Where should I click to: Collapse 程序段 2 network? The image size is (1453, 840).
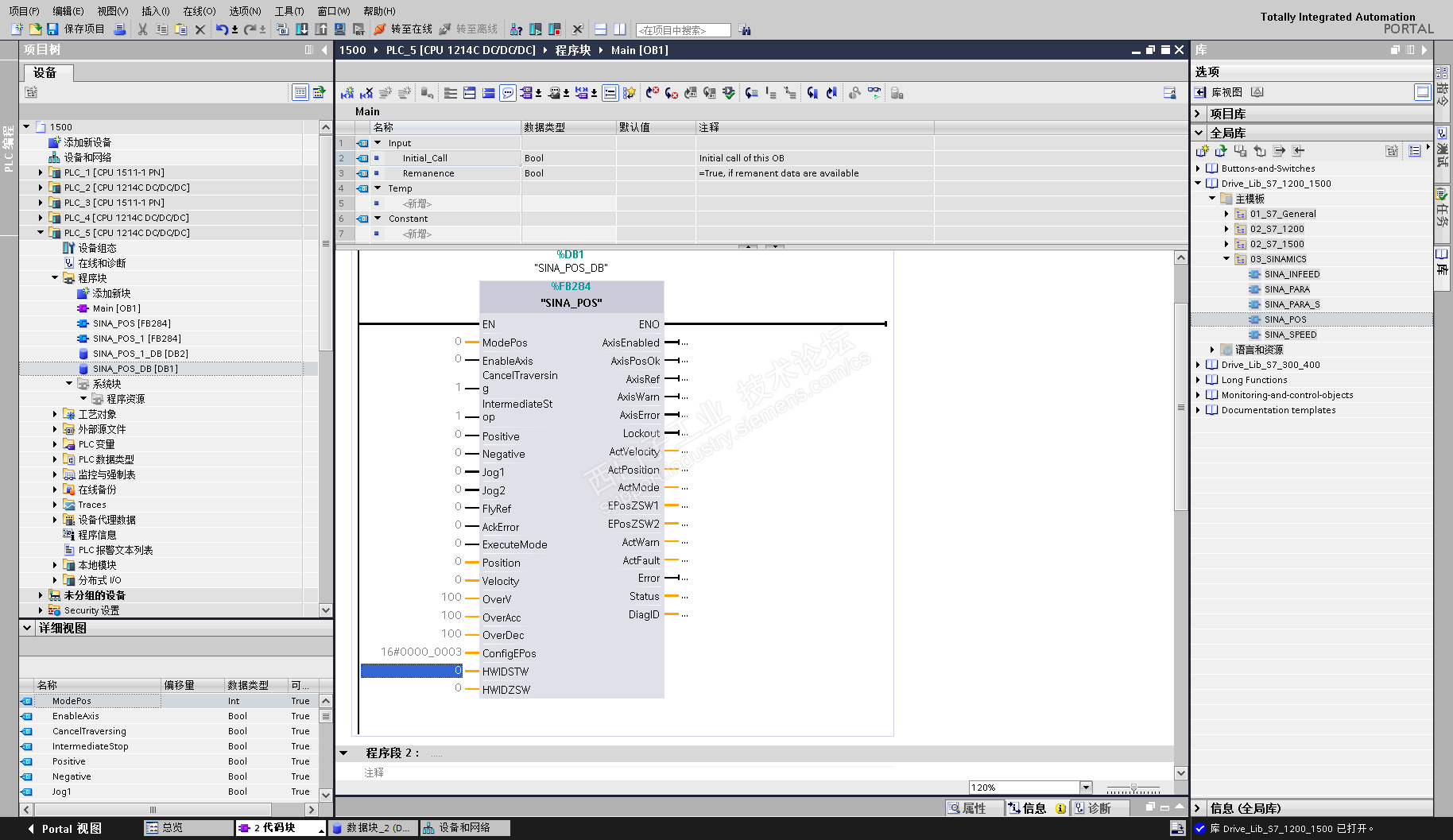343,753
